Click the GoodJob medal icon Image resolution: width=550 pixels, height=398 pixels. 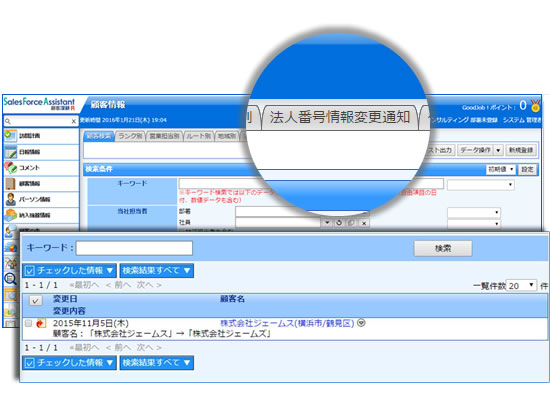(x=535, y=106)
